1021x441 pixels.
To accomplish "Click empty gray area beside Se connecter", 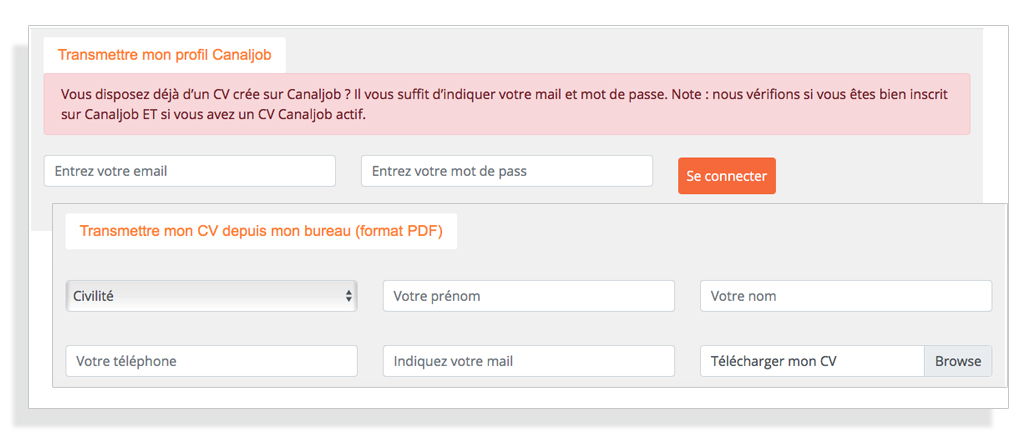I will point(879,176).
